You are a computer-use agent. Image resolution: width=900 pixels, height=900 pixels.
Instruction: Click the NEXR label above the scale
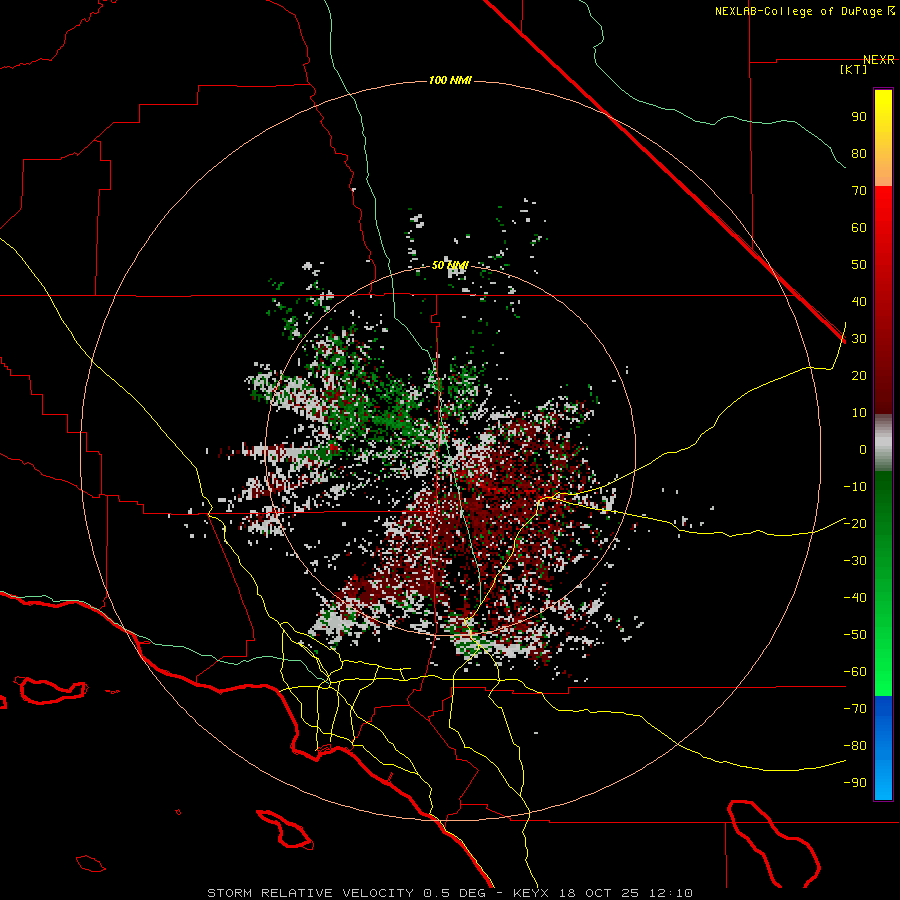point(879,60)
